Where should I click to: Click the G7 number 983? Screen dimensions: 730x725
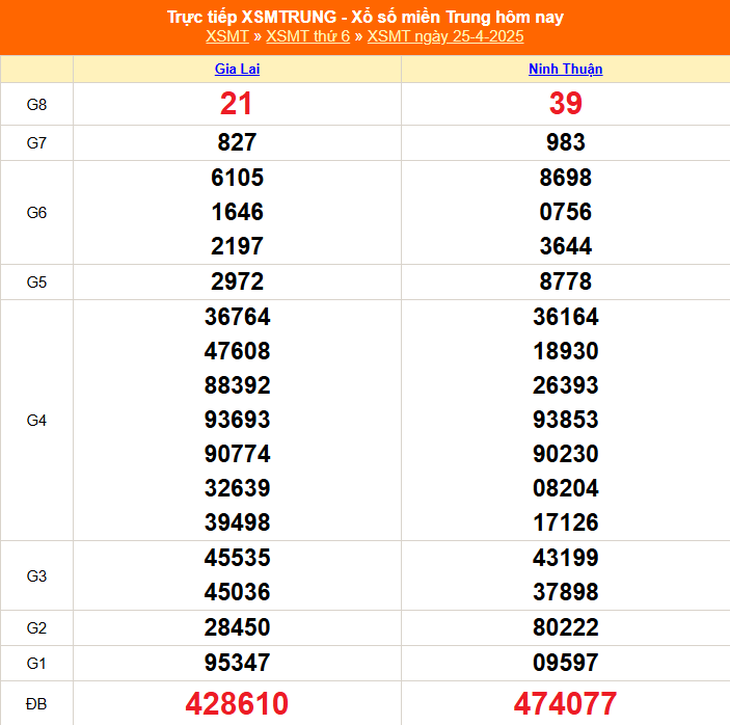tap(565, 142)
